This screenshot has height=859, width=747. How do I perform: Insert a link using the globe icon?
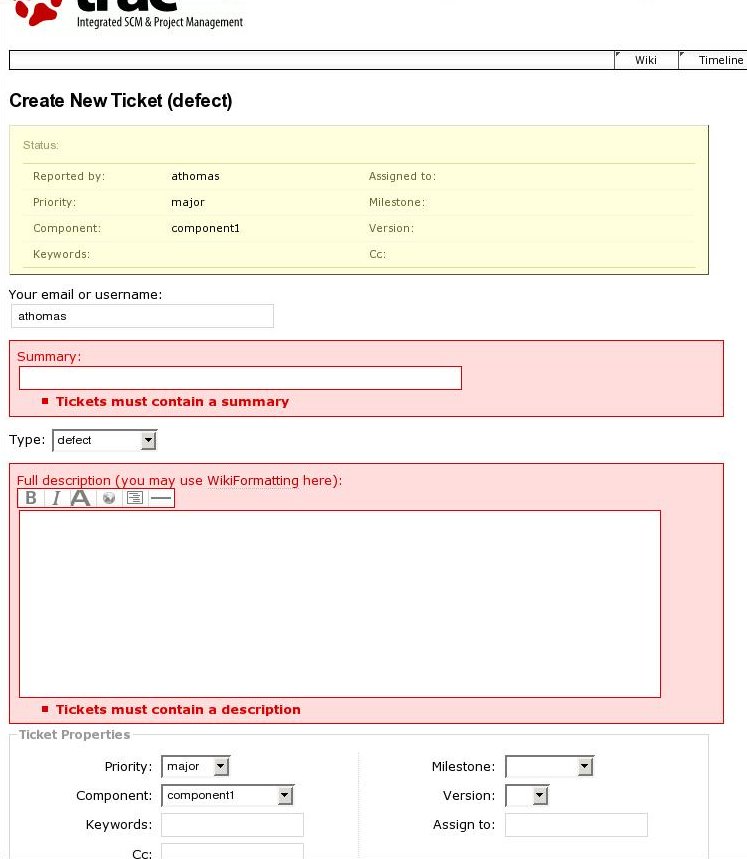pos(109,498)
